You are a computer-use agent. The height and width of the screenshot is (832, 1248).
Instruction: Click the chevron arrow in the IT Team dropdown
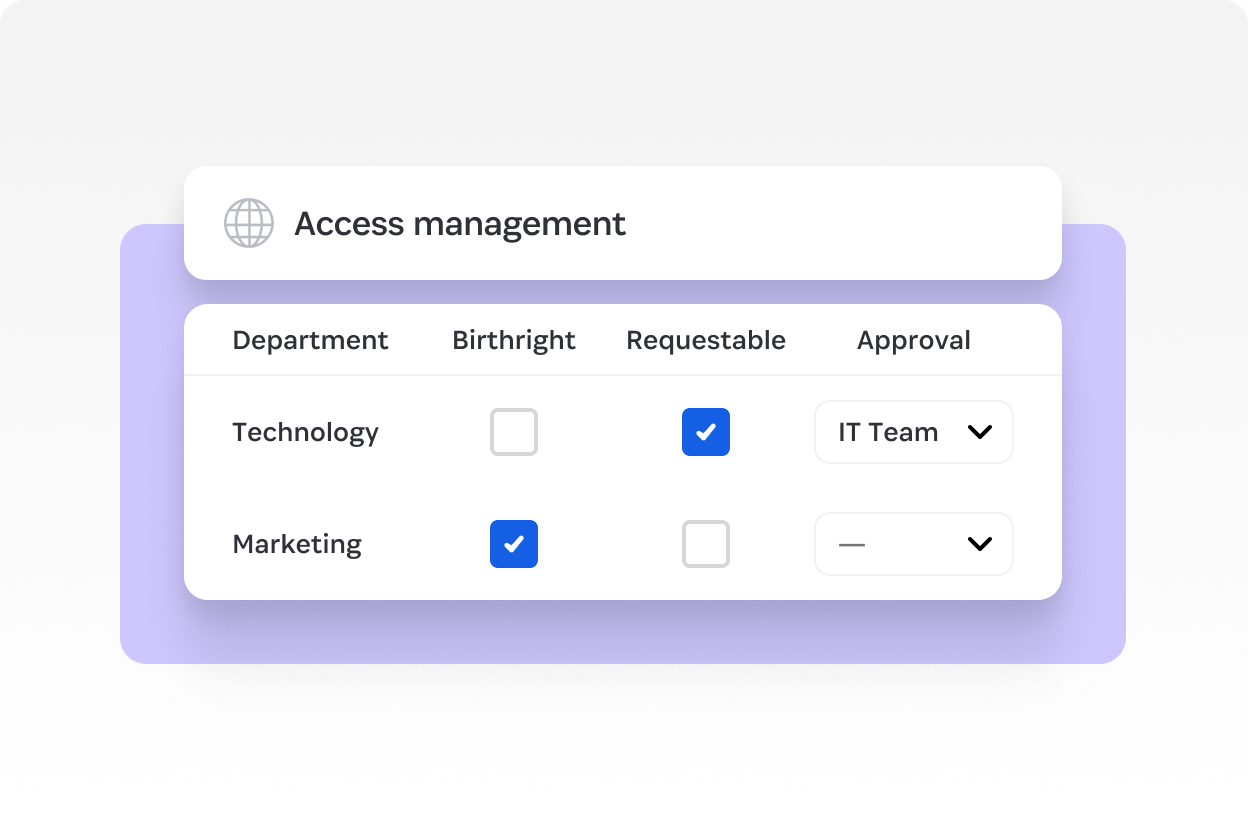(979, 432)
